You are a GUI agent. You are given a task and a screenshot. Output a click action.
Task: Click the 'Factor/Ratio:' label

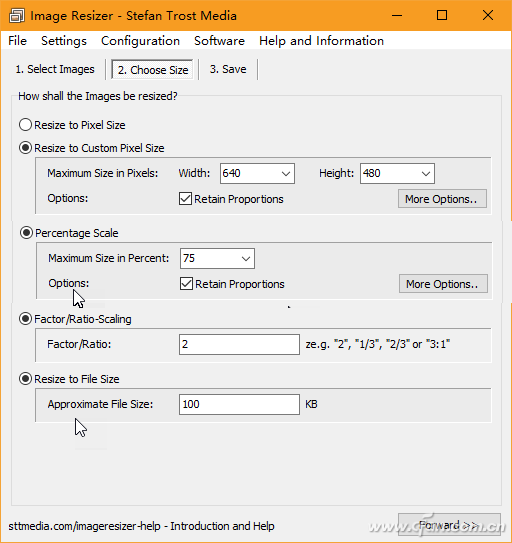[x=79, y=344]
